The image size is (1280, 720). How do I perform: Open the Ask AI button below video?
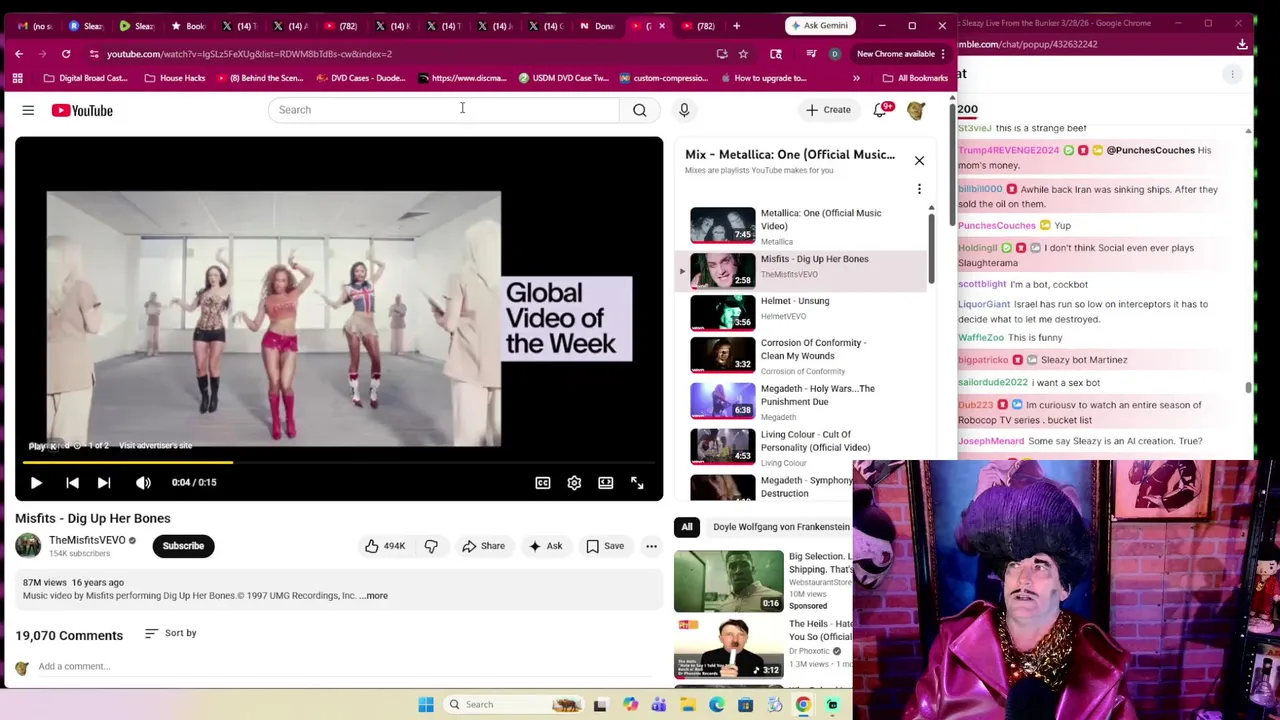(545, 546)
